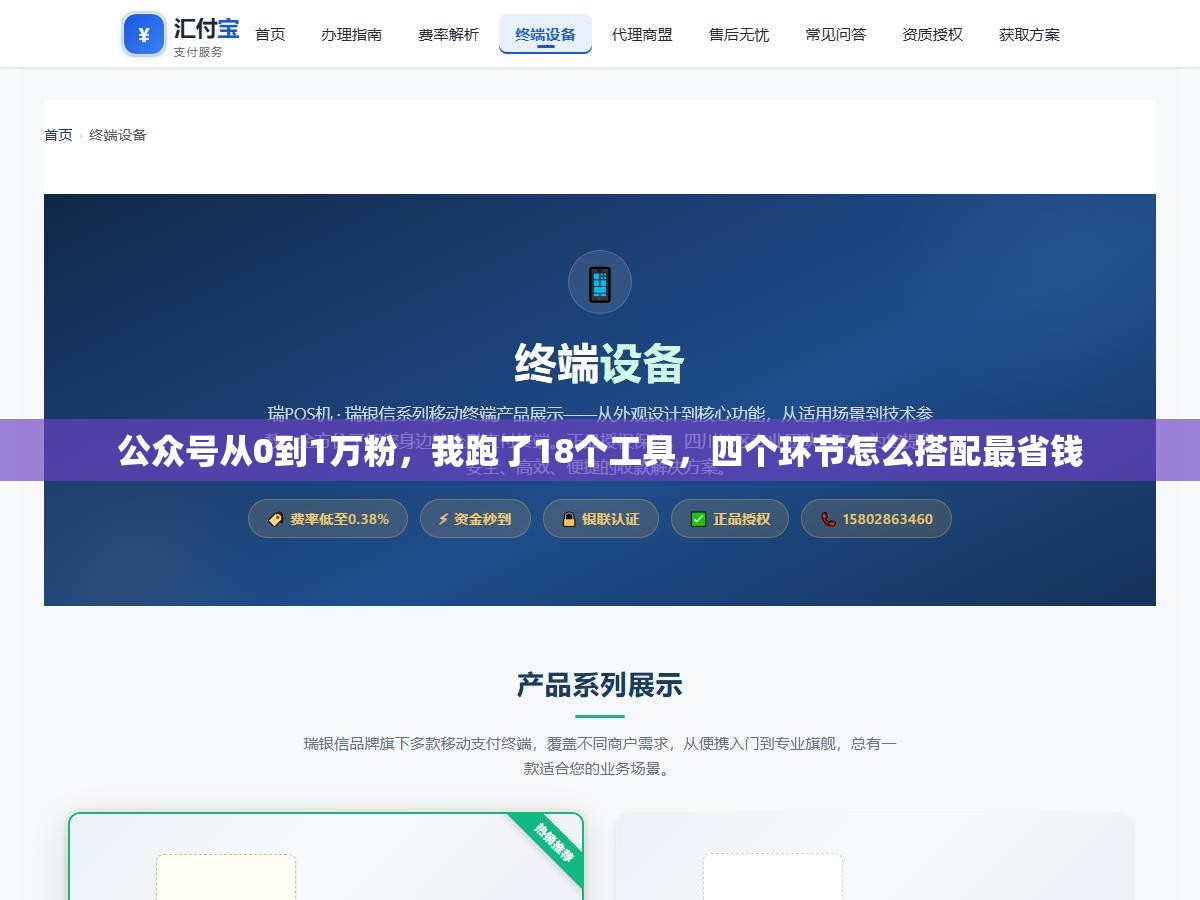Screen dimensions: 1200x900
Task: Click the 银联认证 badge
Action: point(601,519)
